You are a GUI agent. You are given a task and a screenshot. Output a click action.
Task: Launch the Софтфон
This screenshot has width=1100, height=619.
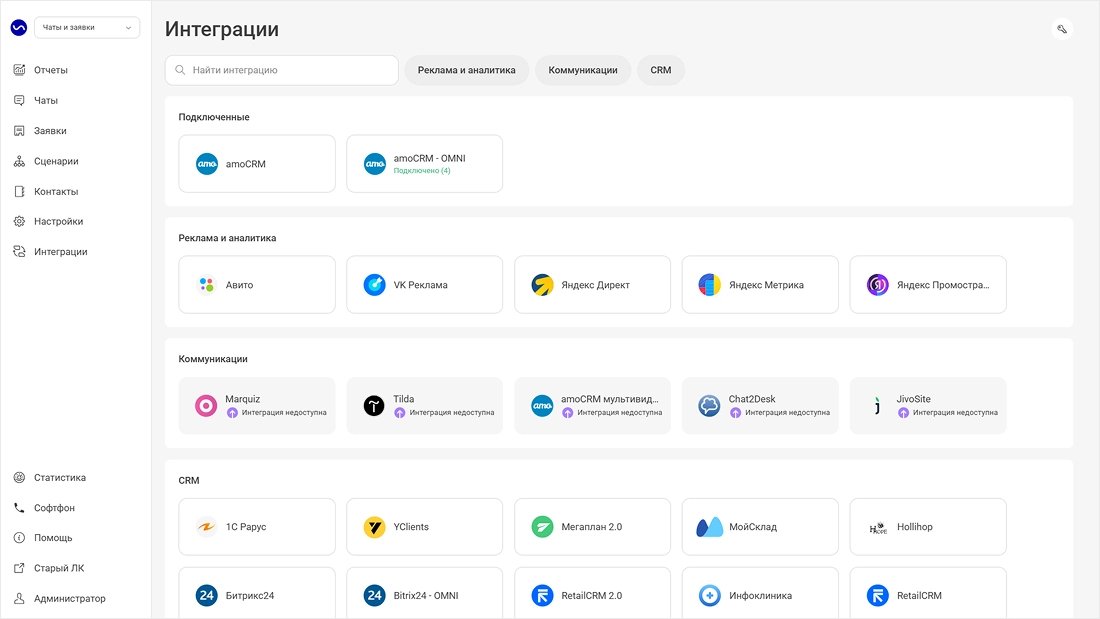pos(54,507)
